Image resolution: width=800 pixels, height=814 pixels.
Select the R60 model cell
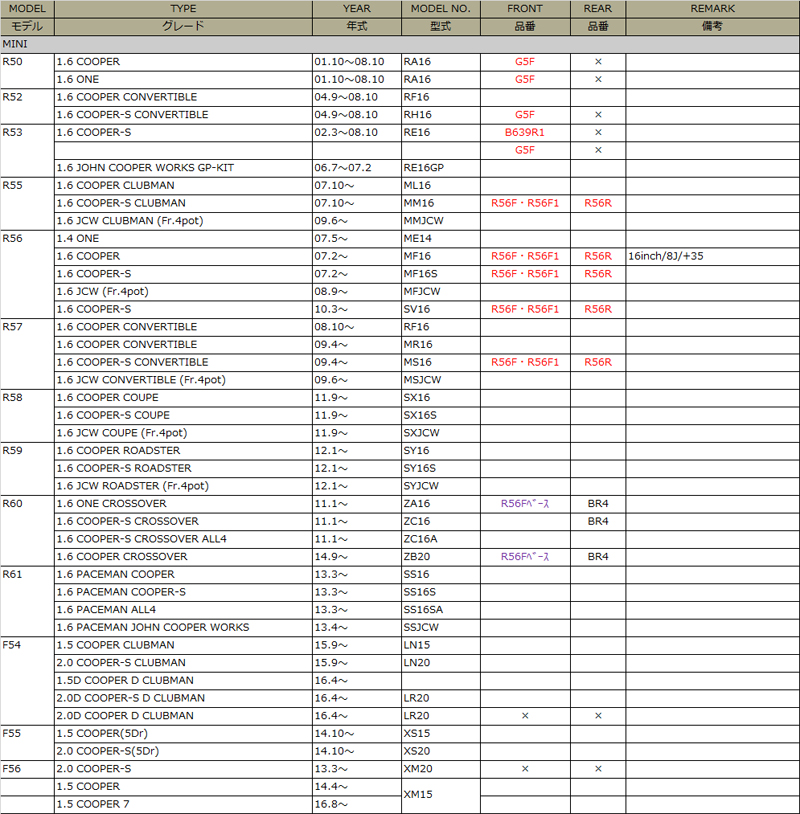[27, 530]
